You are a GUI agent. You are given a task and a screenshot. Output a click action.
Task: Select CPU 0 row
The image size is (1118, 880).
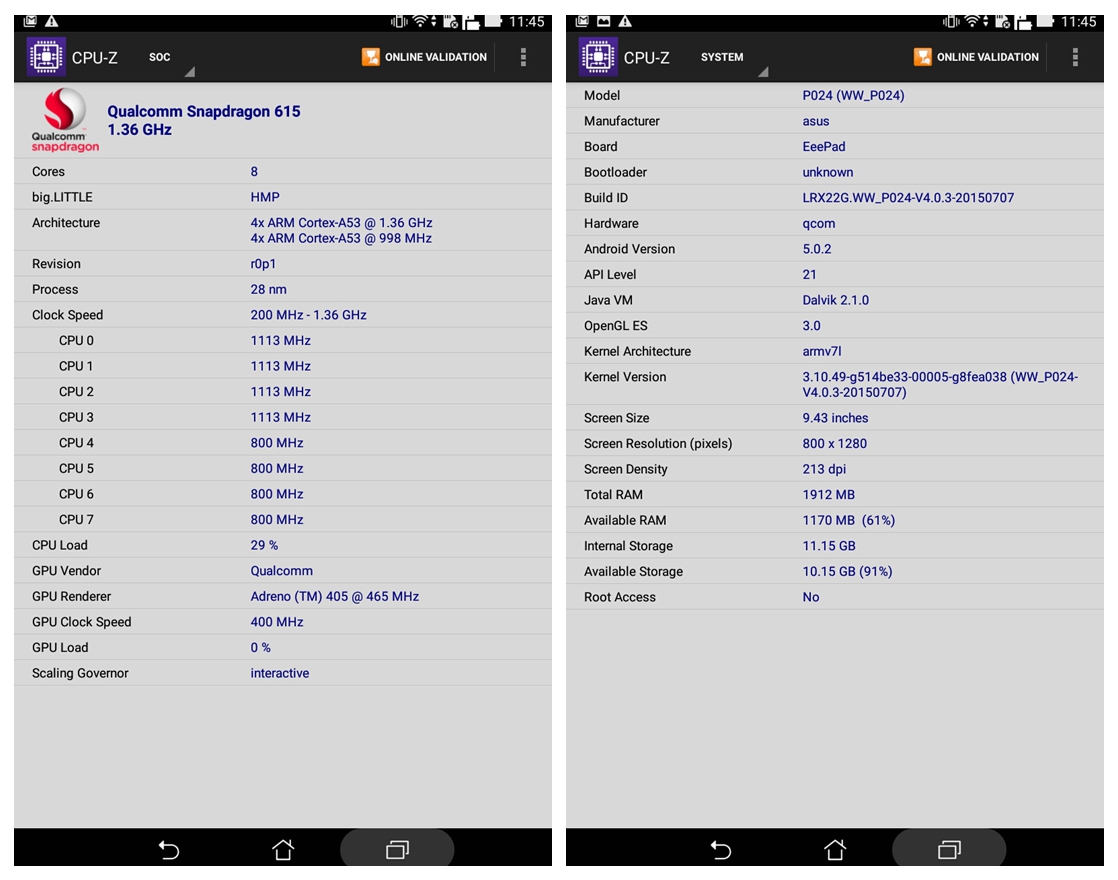point(283,341)
